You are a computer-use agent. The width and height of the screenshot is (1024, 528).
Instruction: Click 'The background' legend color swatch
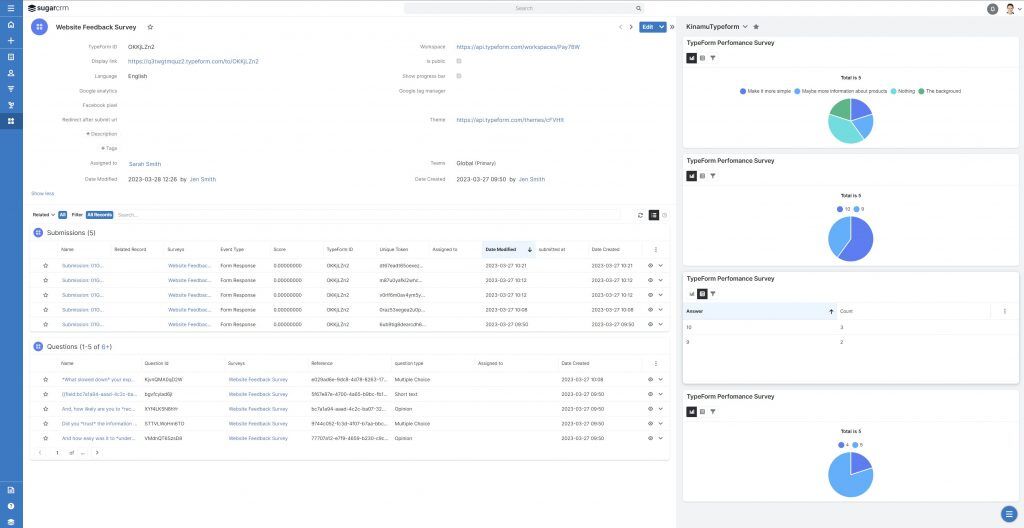pyautogui.click(x=921, y=91)
